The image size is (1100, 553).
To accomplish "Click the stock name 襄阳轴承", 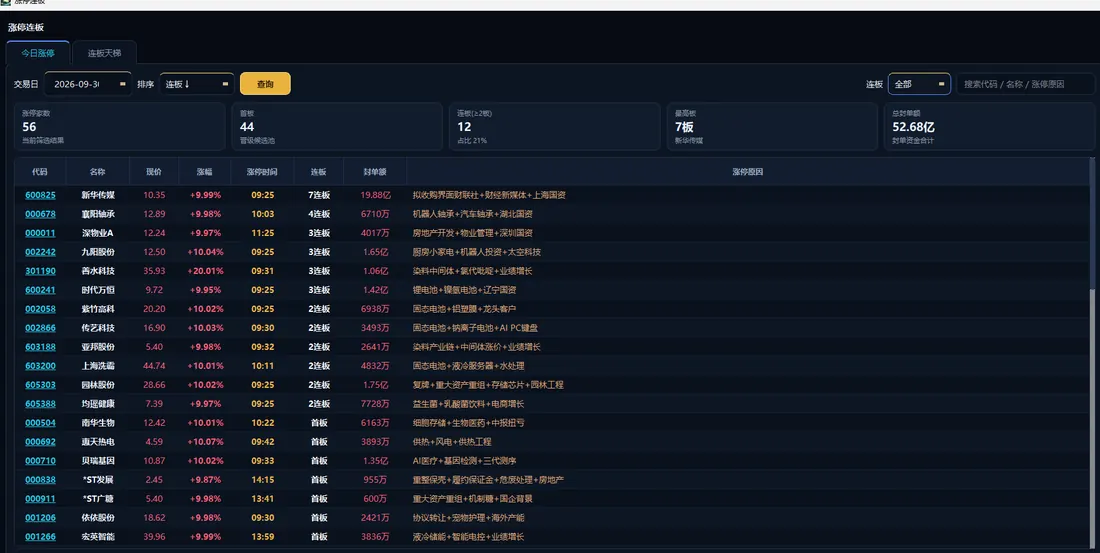I will tap(98, 214).
